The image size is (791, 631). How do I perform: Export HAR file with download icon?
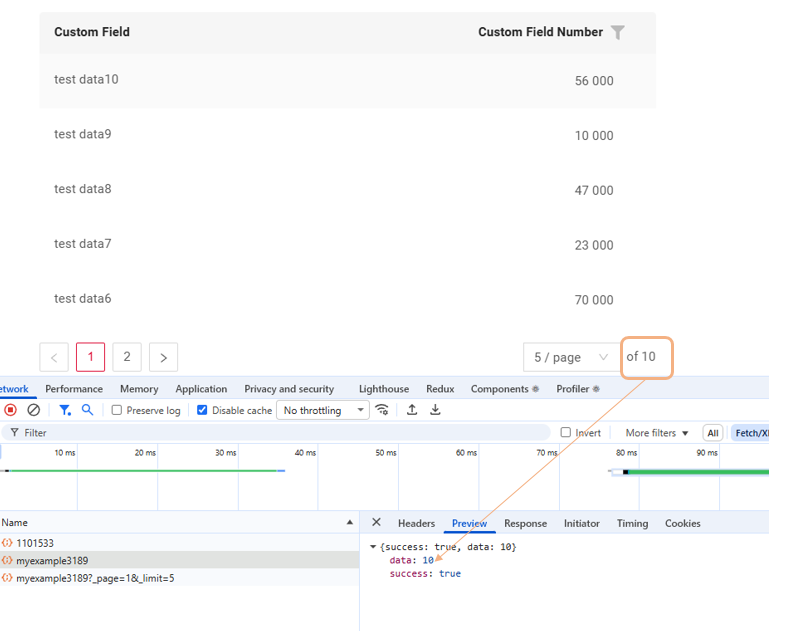(436, 410)
